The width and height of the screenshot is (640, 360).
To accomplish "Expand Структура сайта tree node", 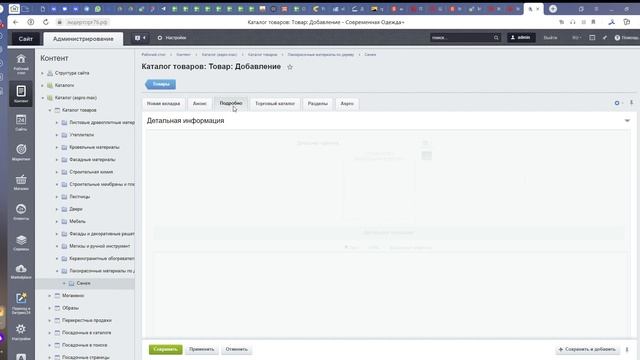I will click(42, 73).
